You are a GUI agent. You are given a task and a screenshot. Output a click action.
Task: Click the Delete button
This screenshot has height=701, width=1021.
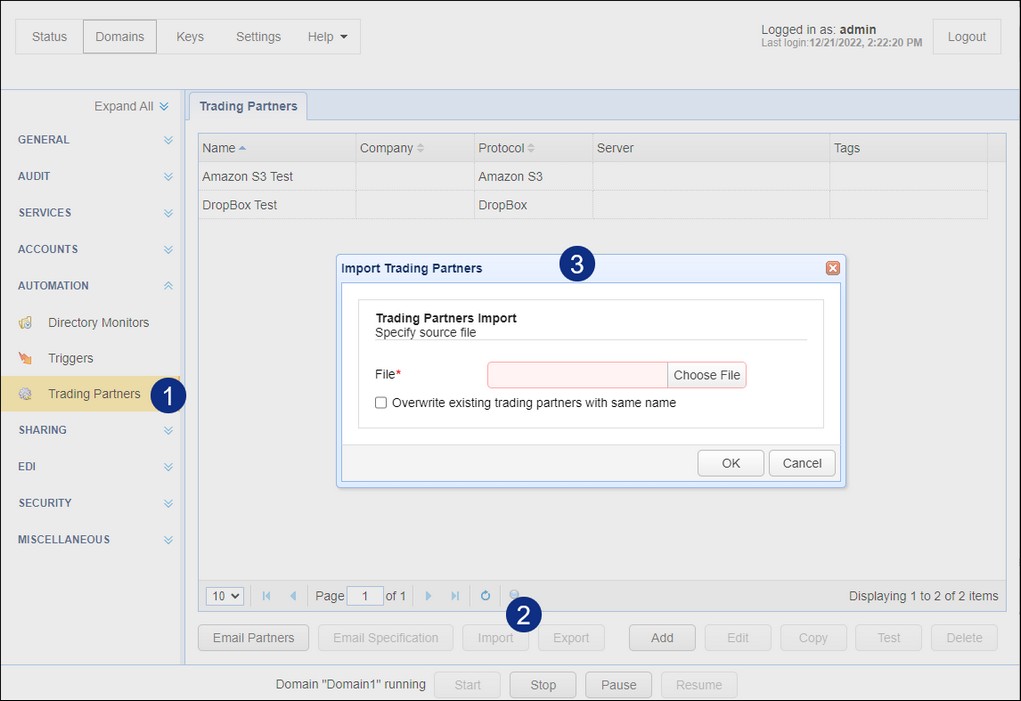(x=964, y=638)
